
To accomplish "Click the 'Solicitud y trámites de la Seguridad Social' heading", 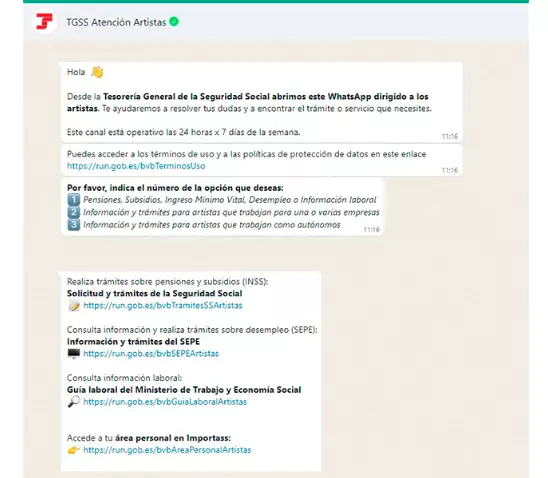I will pos(154,294).
